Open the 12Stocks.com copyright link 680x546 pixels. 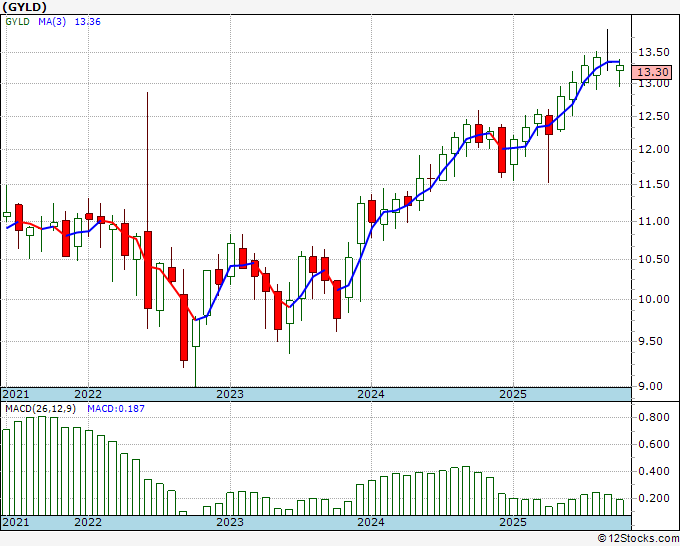point(638,539)
